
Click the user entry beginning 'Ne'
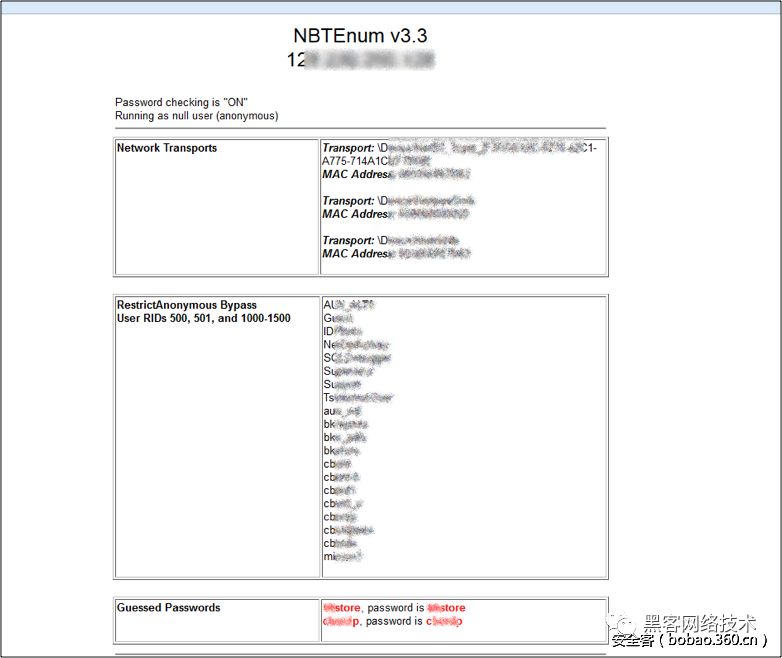click(x=356, y=345)
